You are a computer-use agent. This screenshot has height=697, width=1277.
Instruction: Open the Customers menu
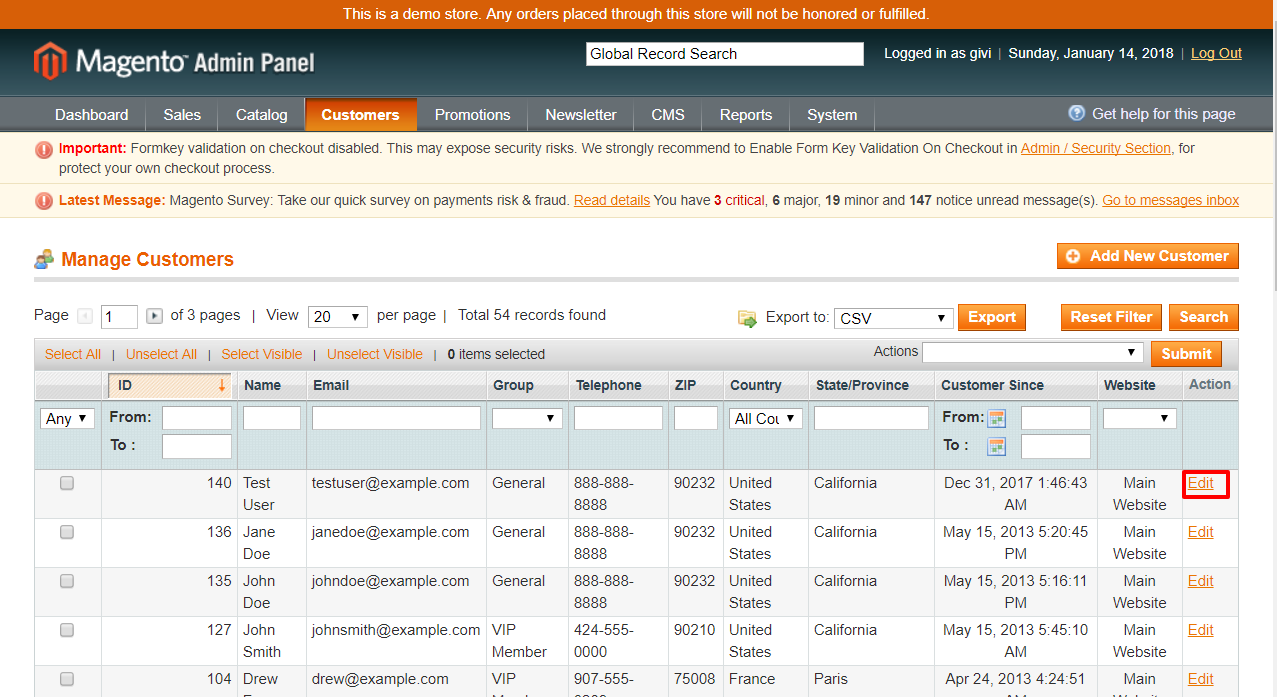pos(361,114)
